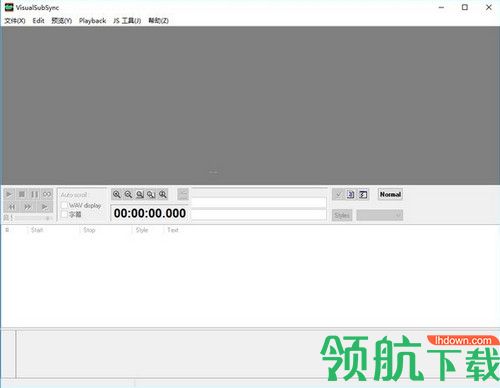Image resolution: width=500 pixels, height=388 pixels.
Task: Open the style dropdown next to Styles
Action: point(380,215)
